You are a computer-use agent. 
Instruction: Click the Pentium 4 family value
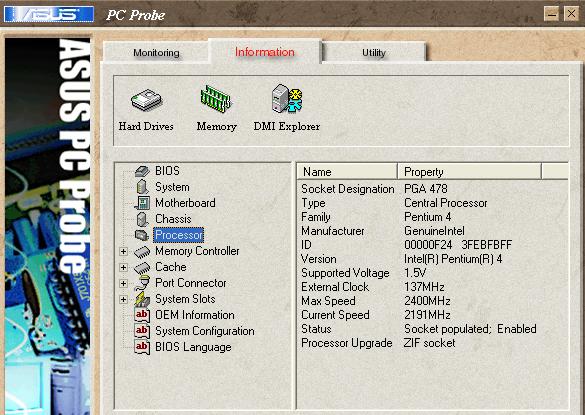tap(428, 217)
